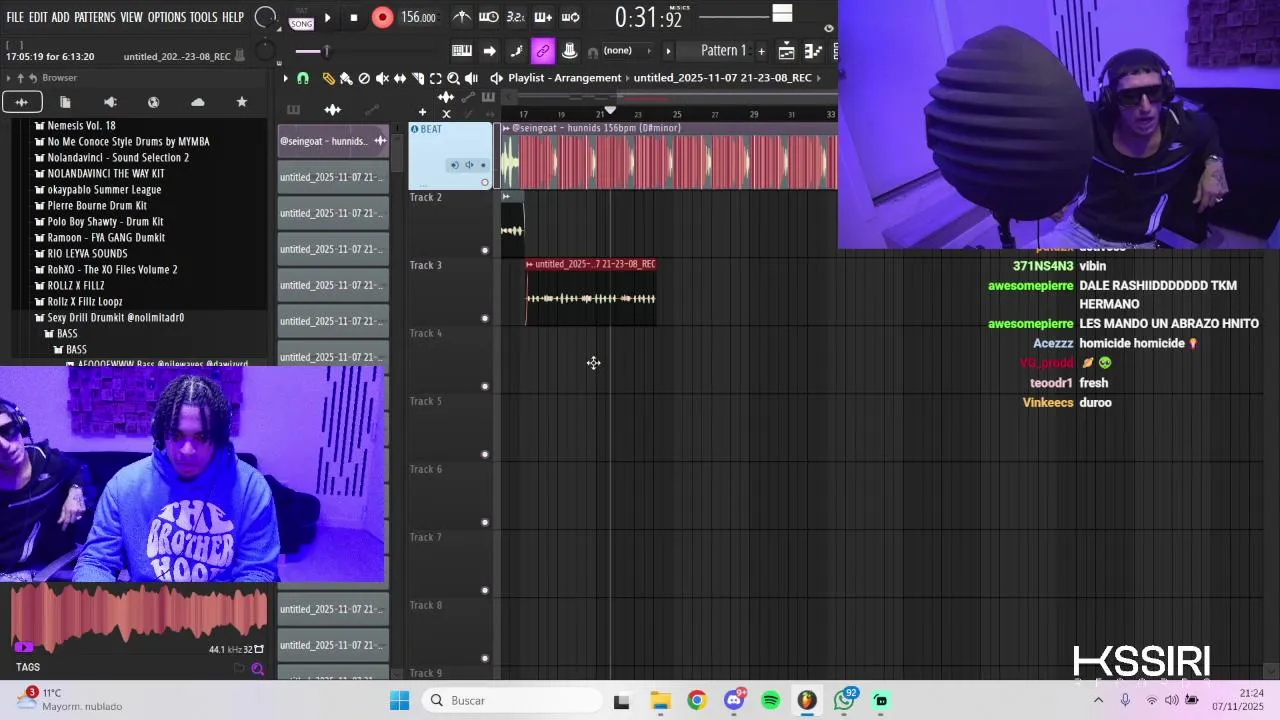
Task: Mute Track 3 using its dot switch
Action: 485,319
